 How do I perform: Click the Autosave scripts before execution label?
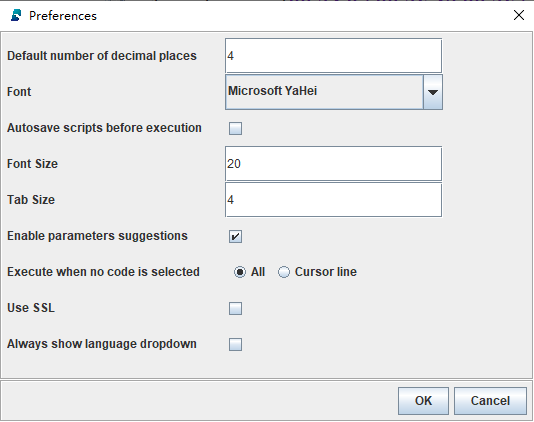click(x=104, y=128)
